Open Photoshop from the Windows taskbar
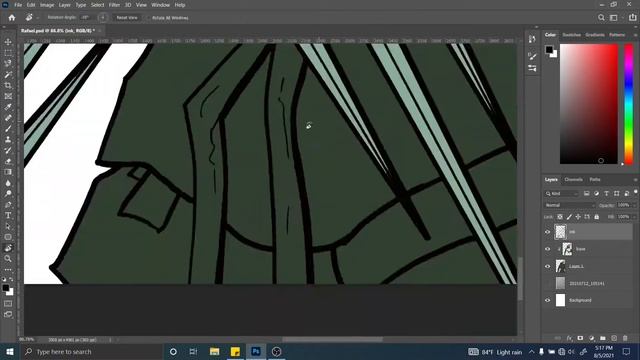 (x=256, y=351)
